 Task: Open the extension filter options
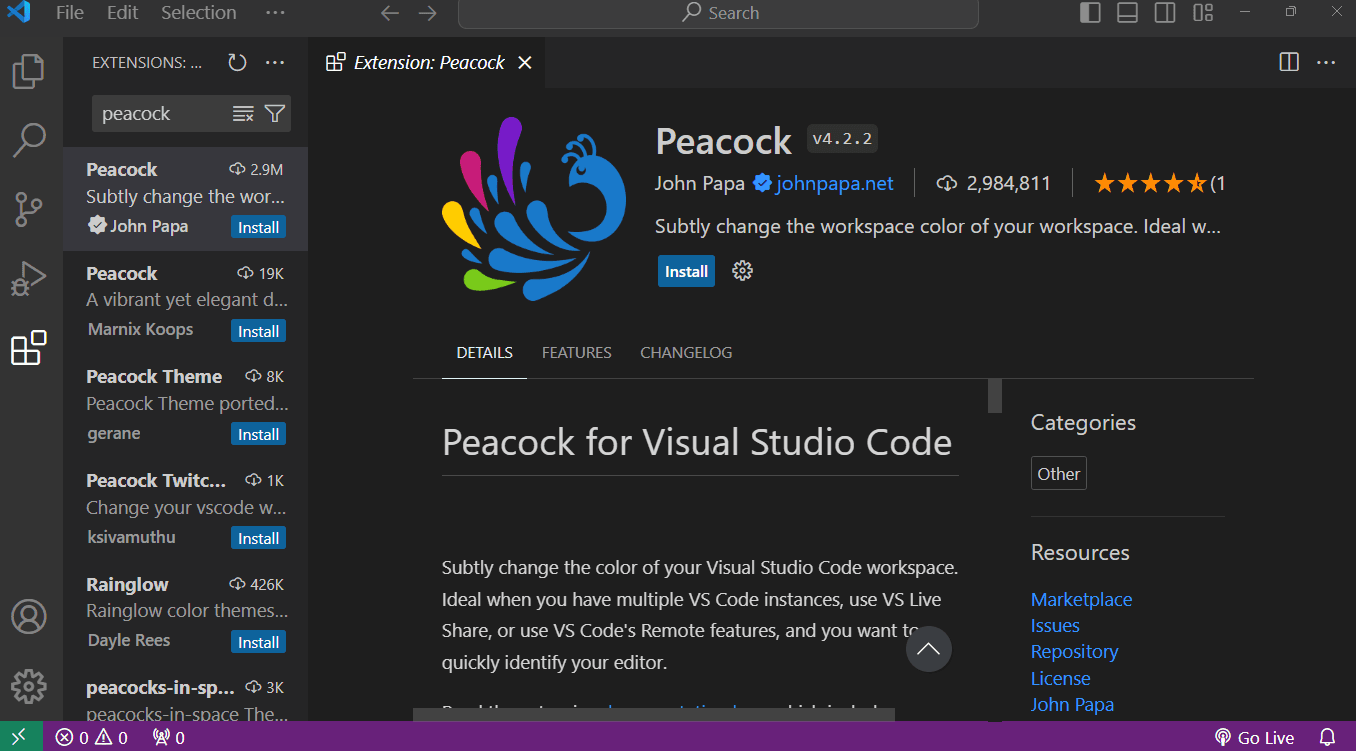click(x=274, y=113)
